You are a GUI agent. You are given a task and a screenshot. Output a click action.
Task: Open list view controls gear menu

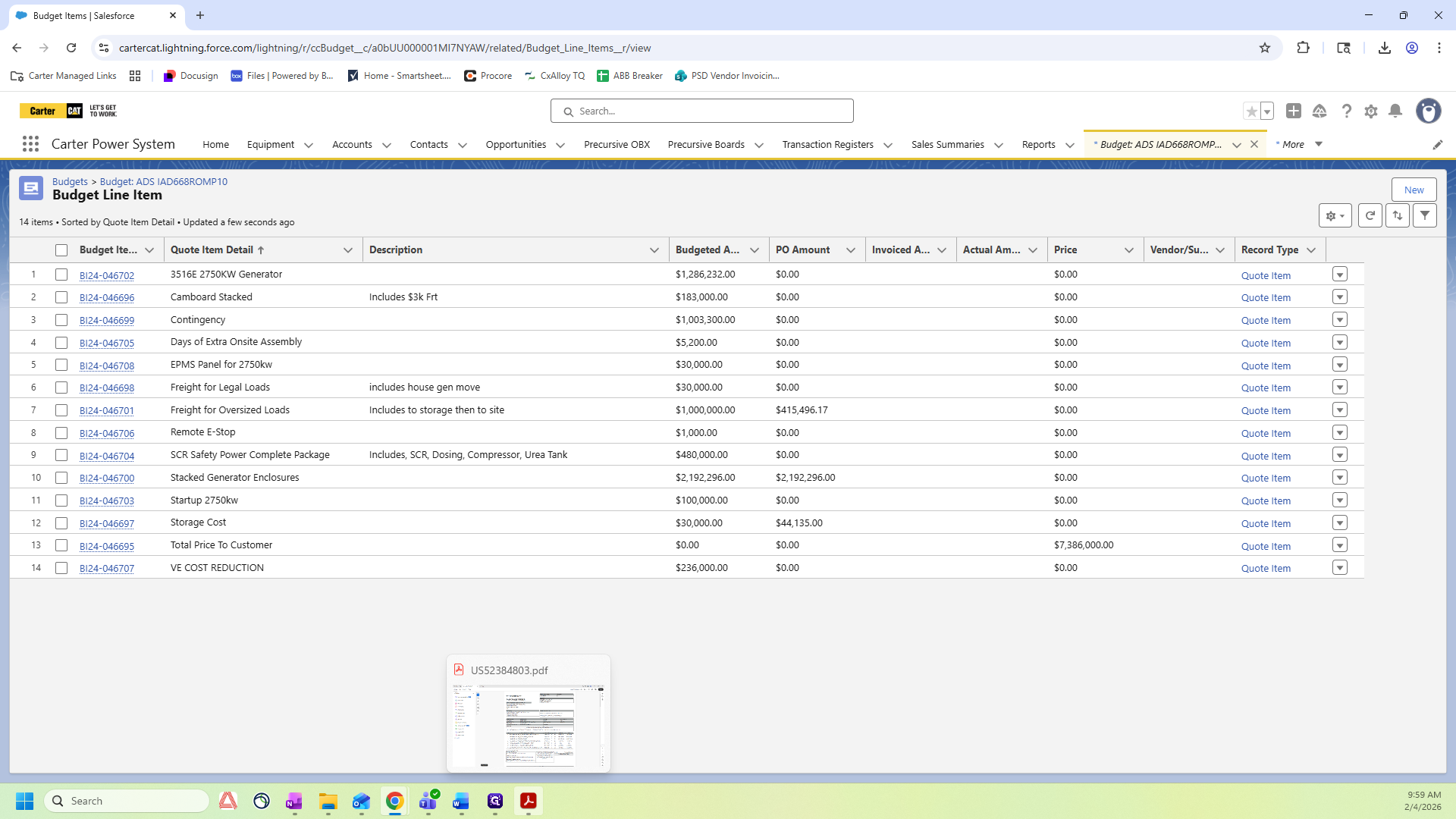coord(1335,216)
